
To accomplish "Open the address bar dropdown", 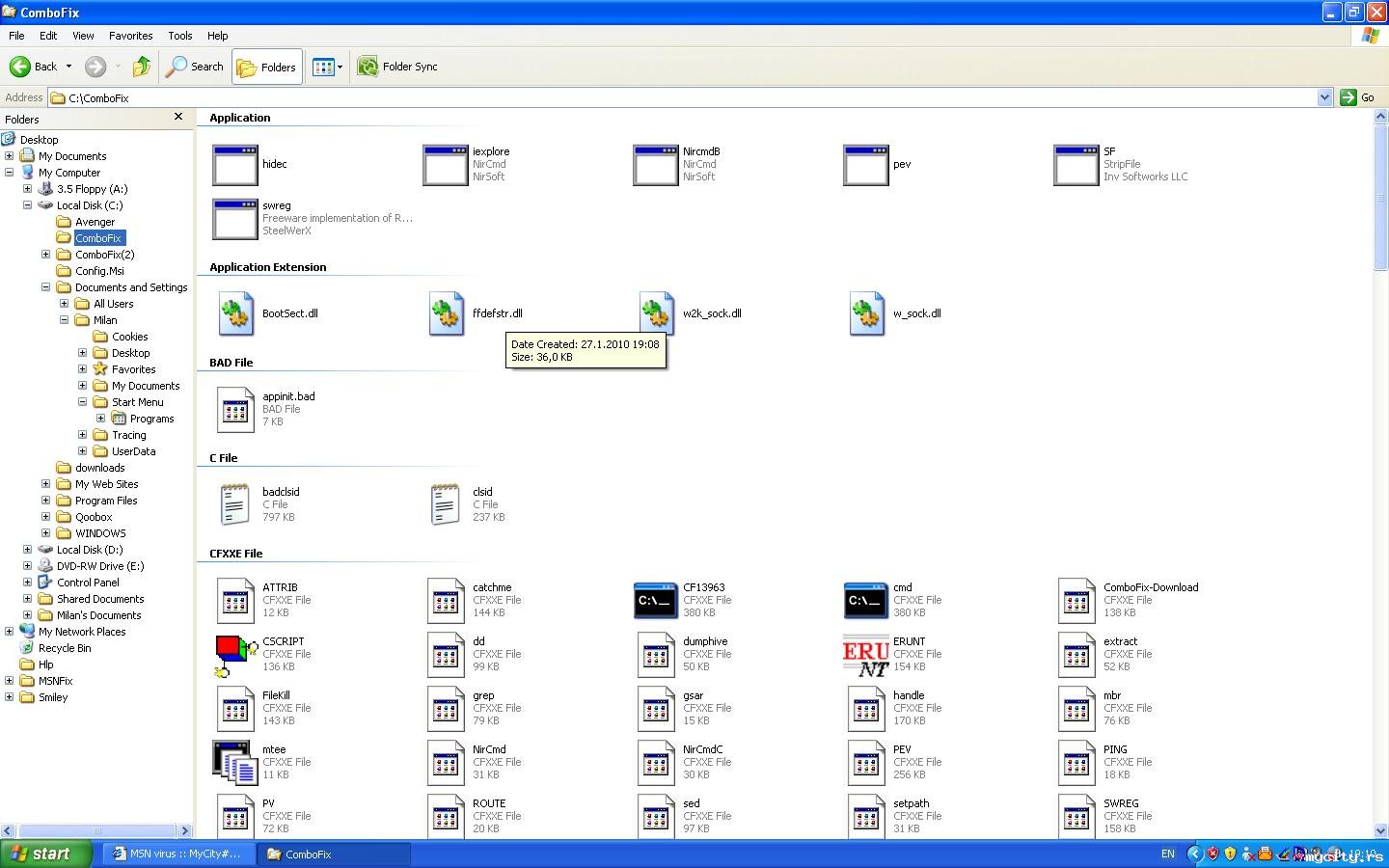I will (1325, 97).
